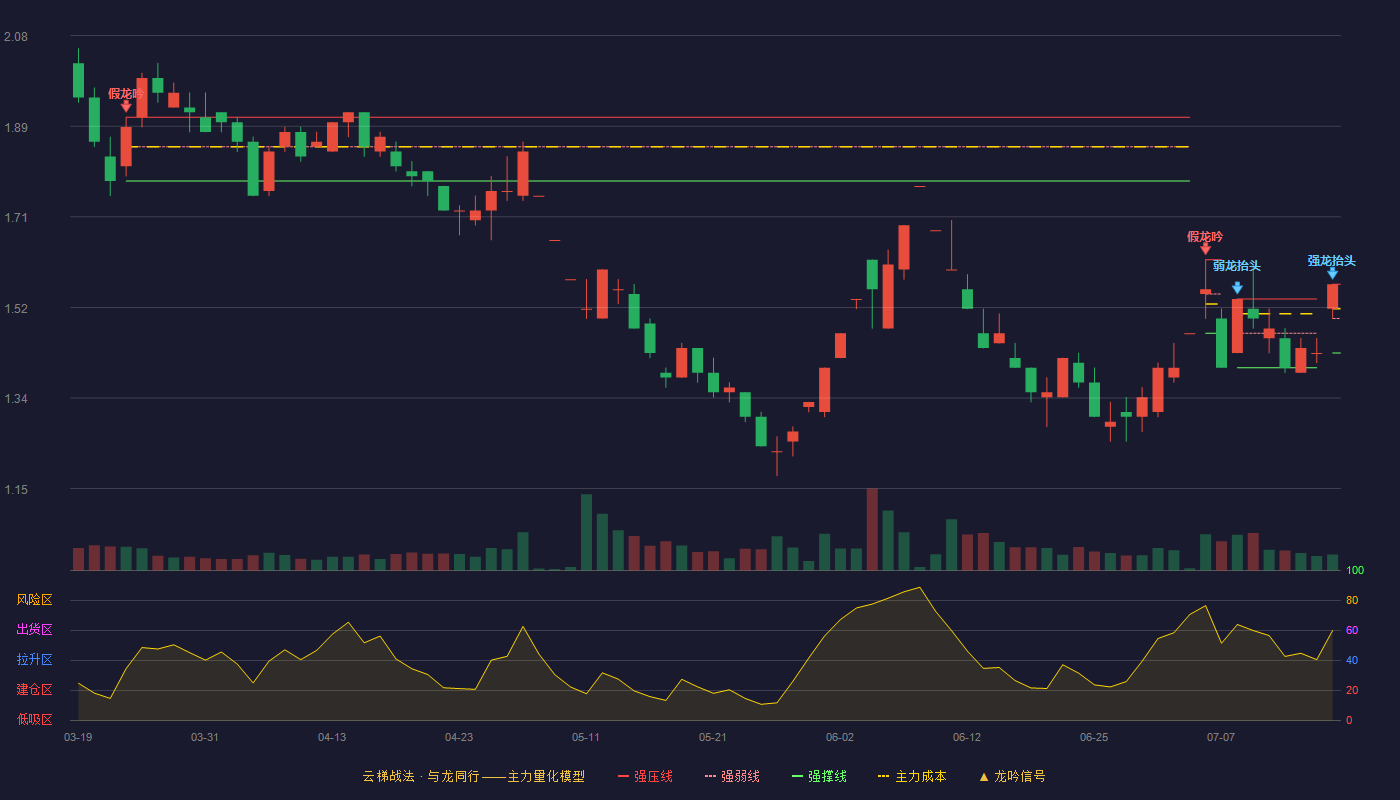Click the 1.34 price axis label

(16, 400)
